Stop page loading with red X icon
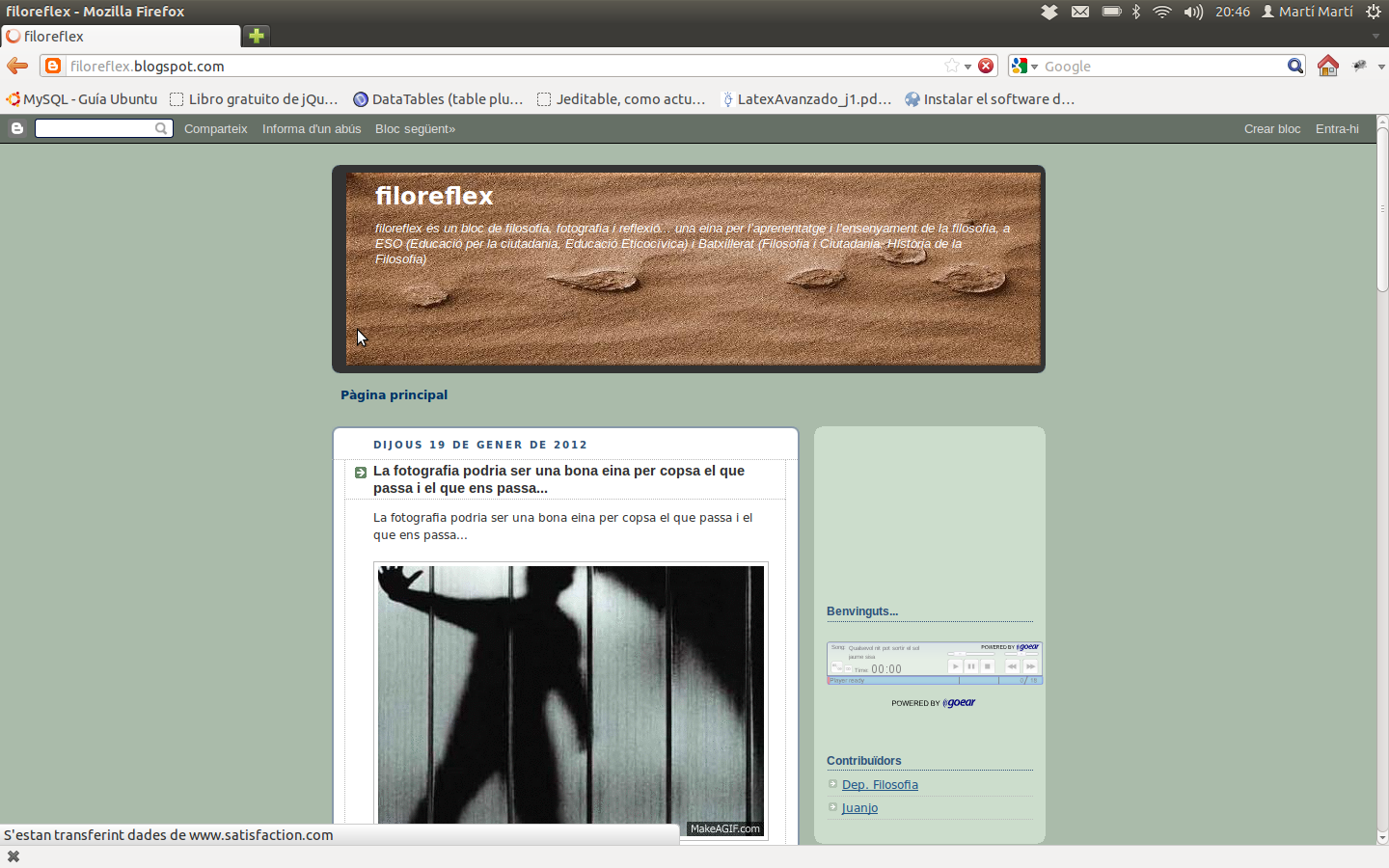This screenshot has width=1389, height=868. point(986,66)
